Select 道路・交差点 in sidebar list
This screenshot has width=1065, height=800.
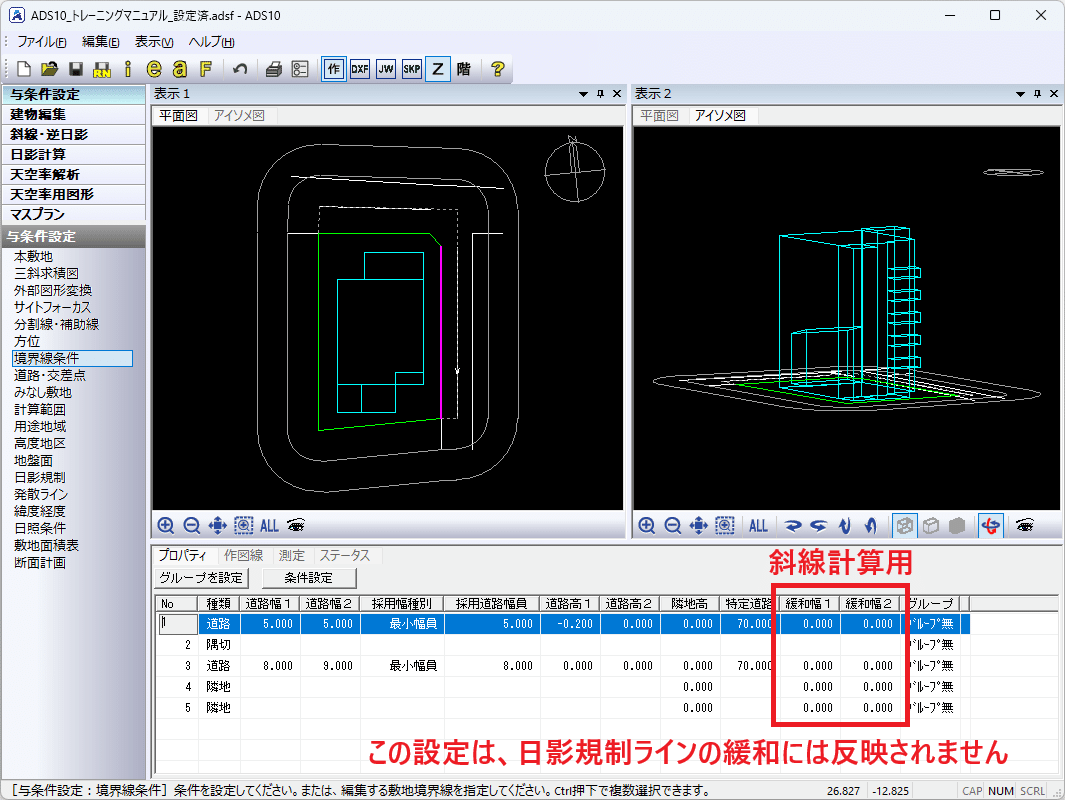pyautogui.click(x=50, y=375)
